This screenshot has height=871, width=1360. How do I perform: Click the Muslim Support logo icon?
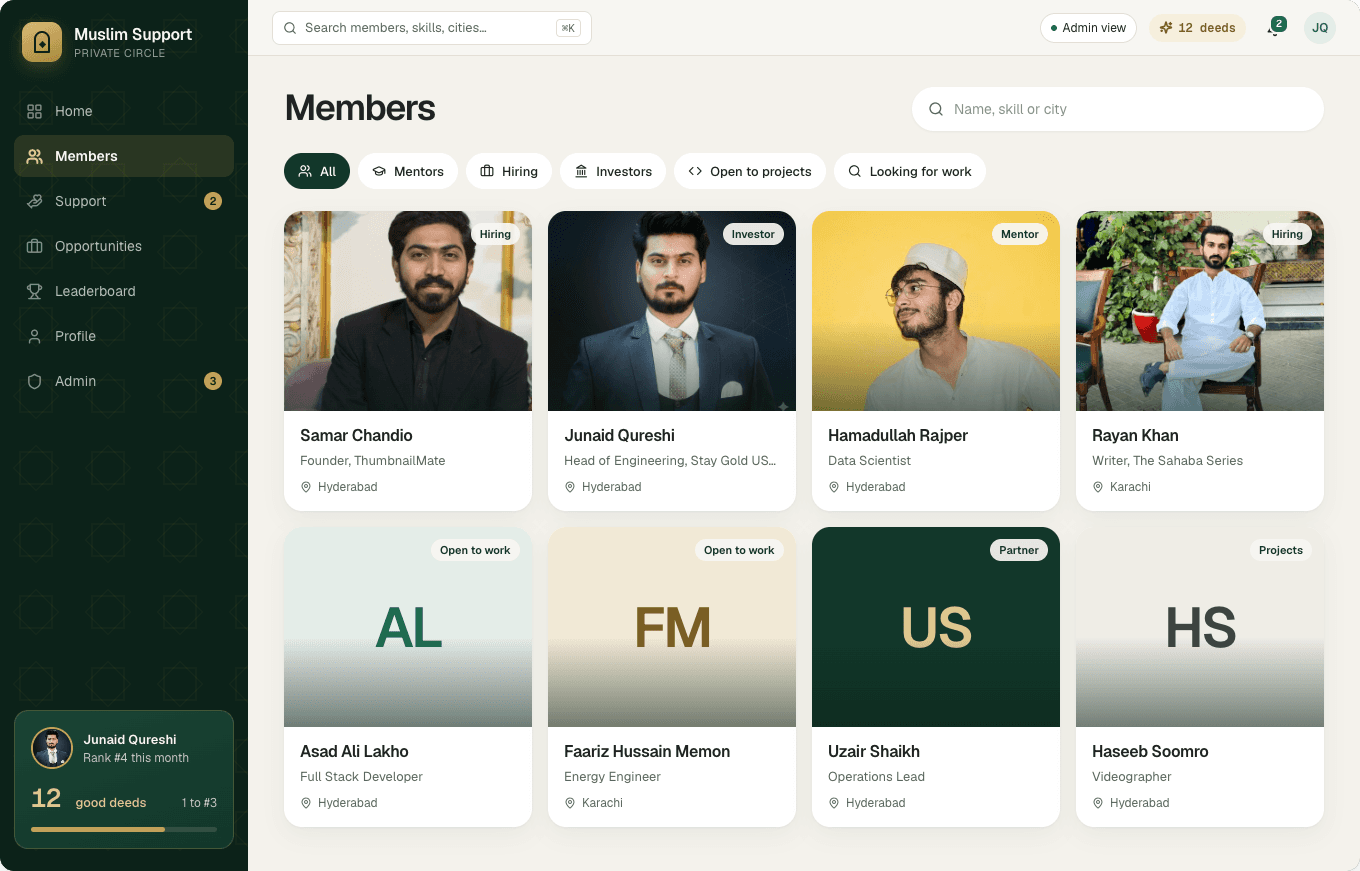(42, 42)
